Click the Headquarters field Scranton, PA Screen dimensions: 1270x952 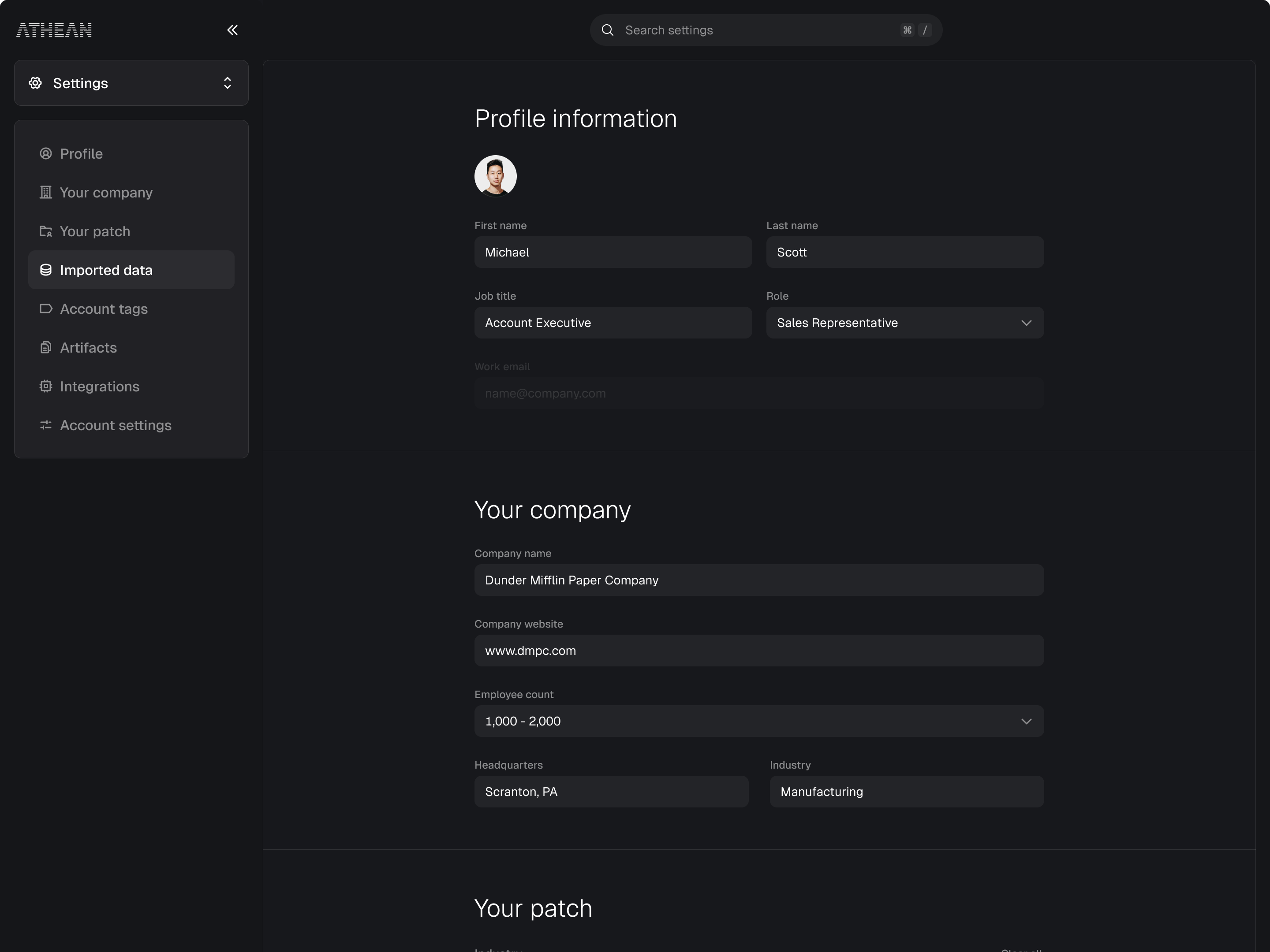pyautogui.click(x=611, y=791)
